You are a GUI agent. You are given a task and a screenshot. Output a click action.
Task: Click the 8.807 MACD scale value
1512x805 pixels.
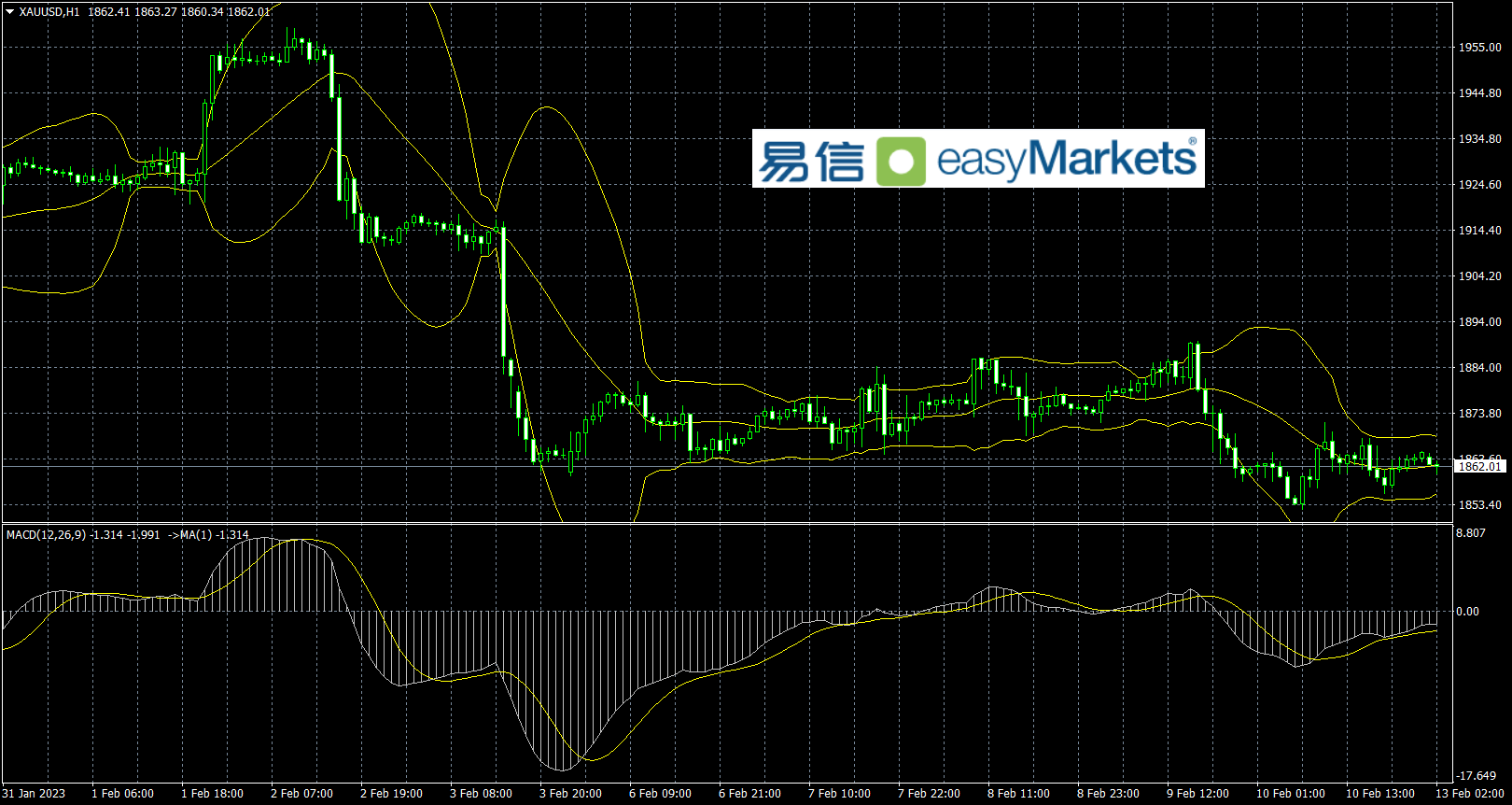pyautogui.click(x=1471, y=533)
